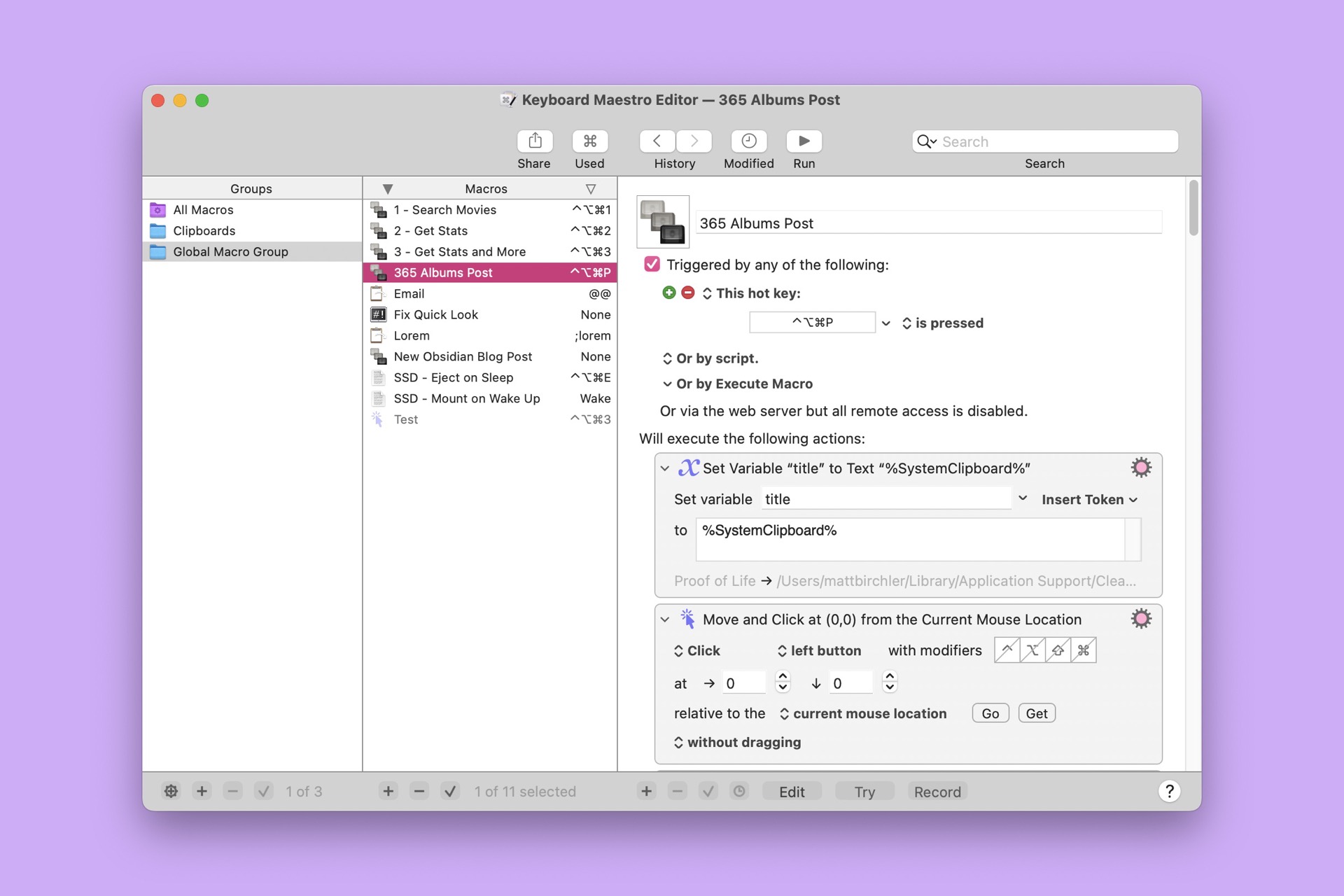Select the All Macros group
Viewport: 1344px width, 896px height.
tap(252, 210)
